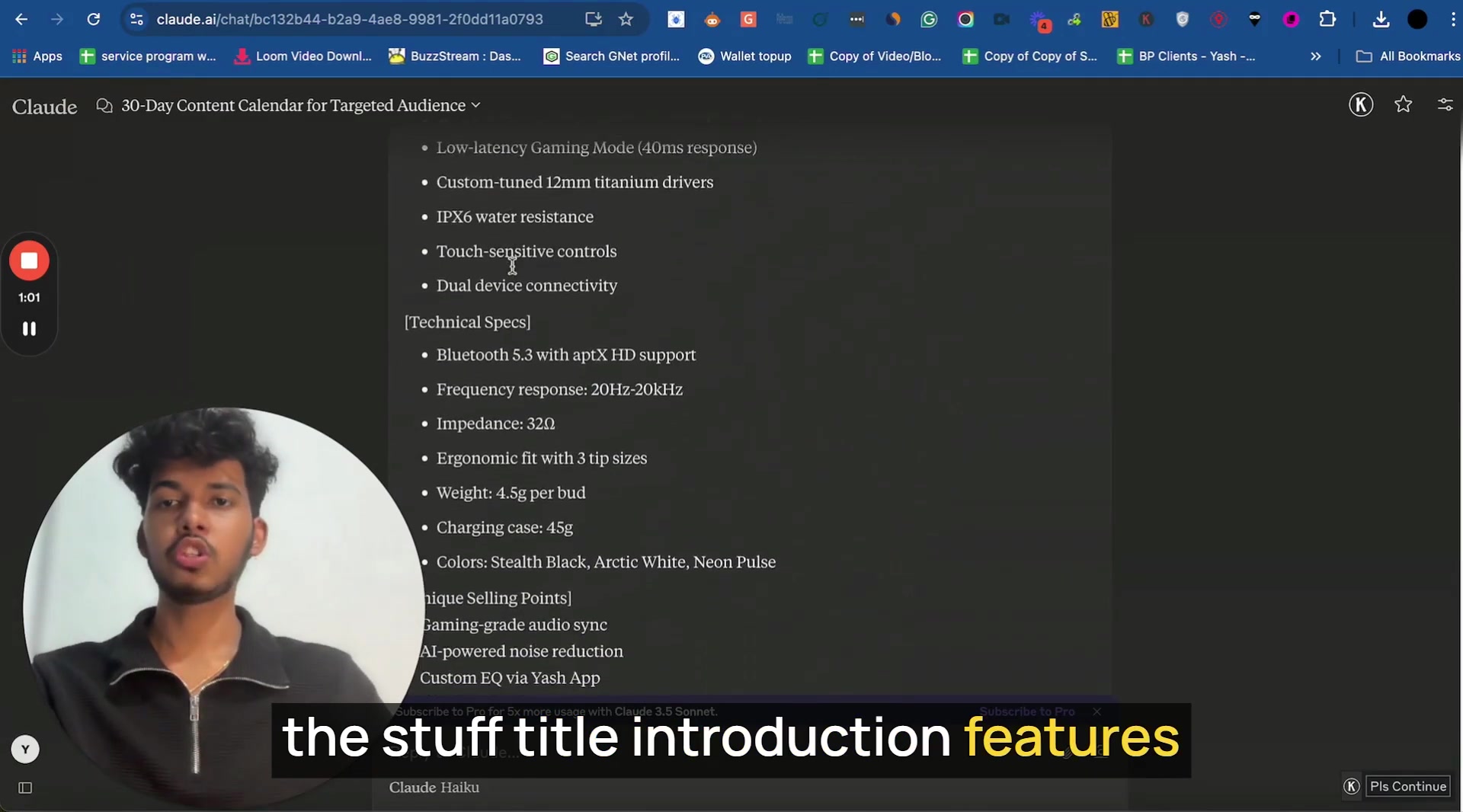This screenshot has width=1463, height=812.
Task: Click 'Ergonomic fit with 3 tip sizes'
Action: pos(542,459)
